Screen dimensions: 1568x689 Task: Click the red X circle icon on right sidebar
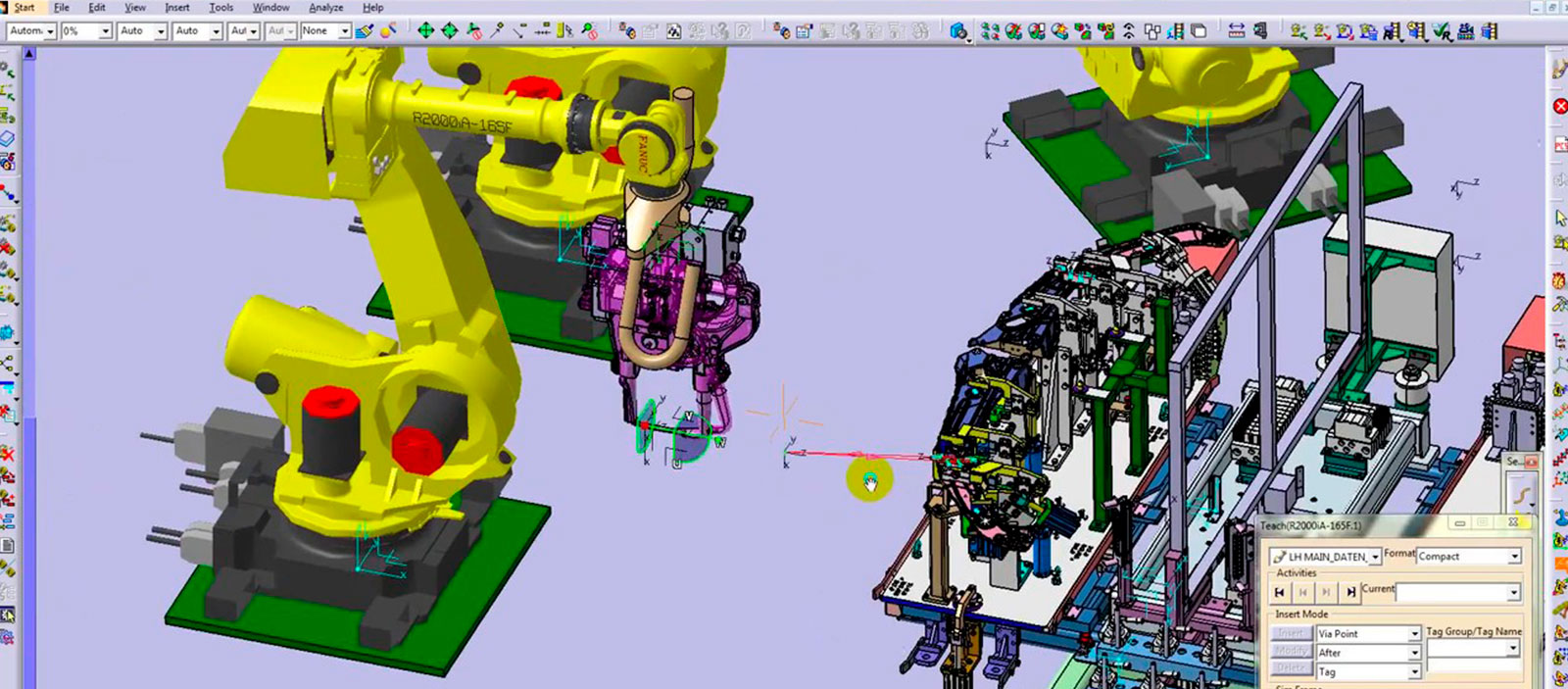click(1560, 106)
